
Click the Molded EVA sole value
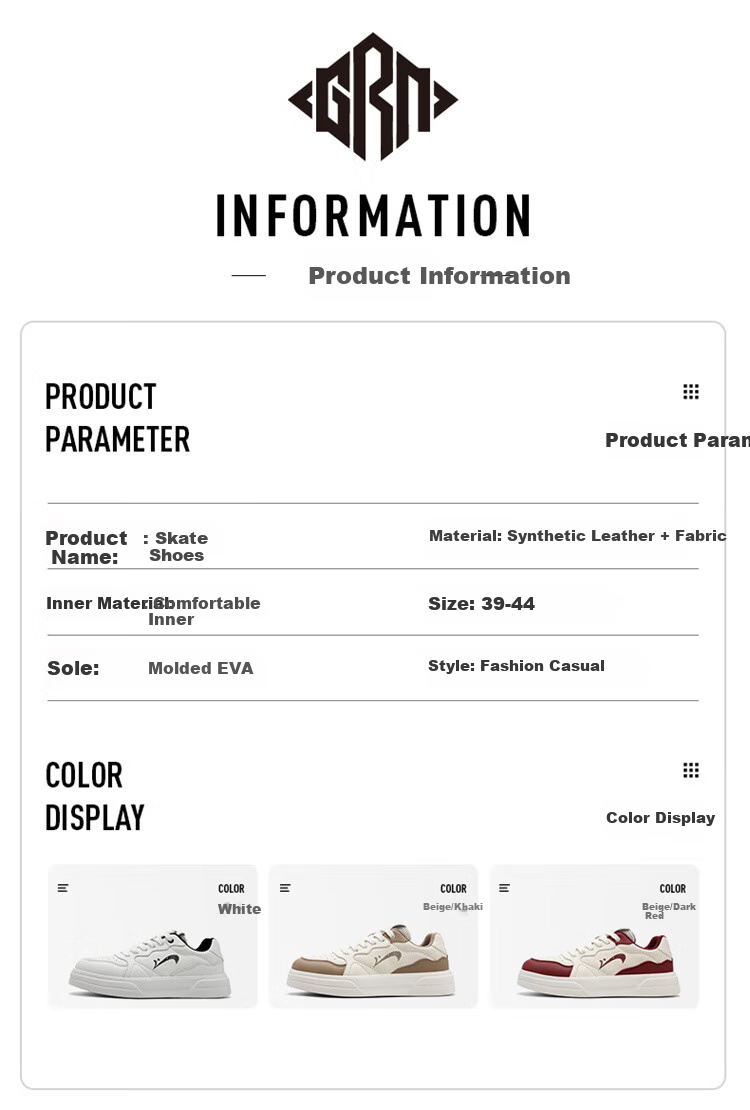pyautogui.click(x=200, y=668)
